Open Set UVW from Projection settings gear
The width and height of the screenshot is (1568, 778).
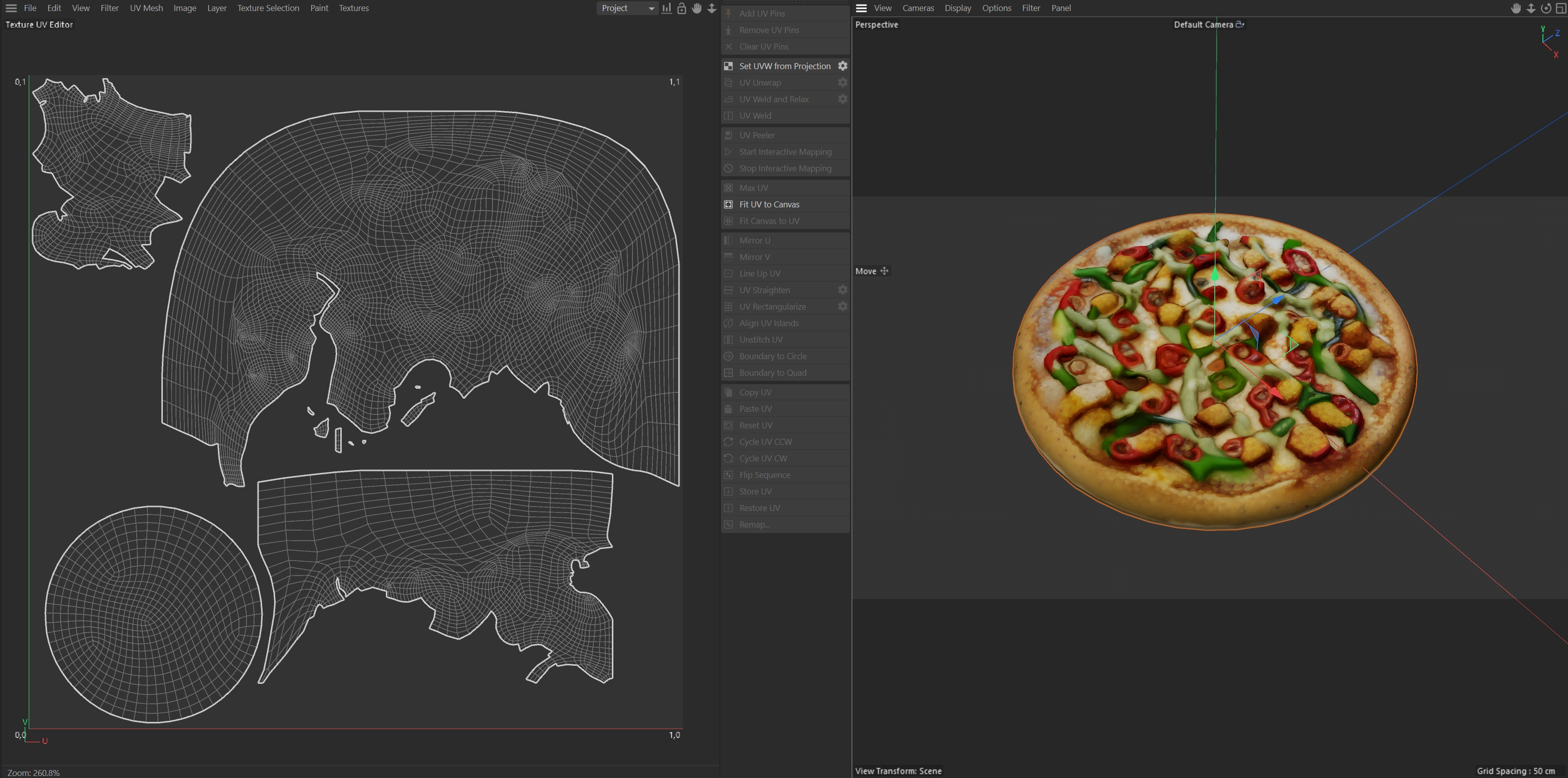(842, 66)
